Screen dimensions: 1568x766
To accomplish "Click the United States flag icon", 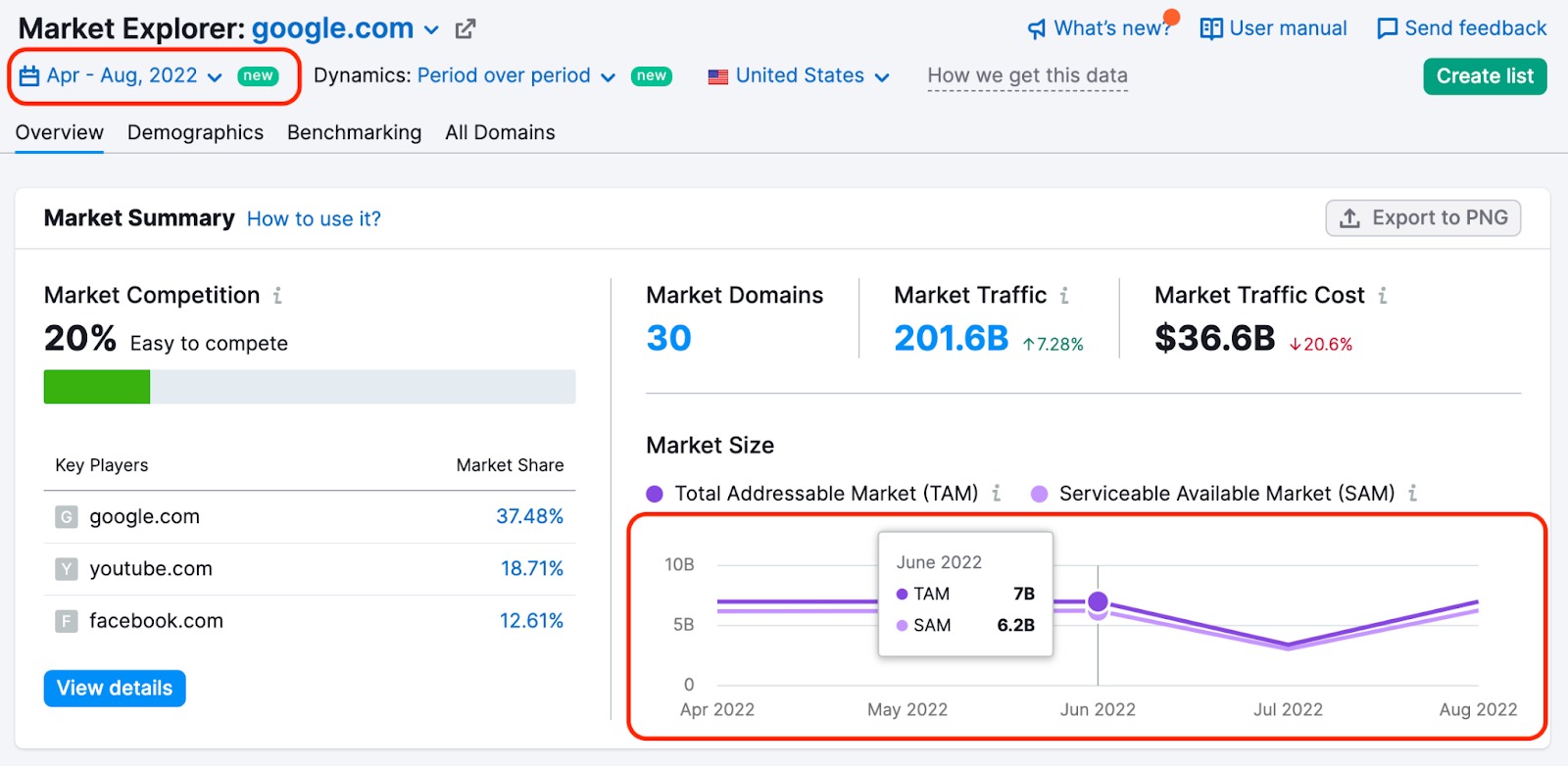I will point(718,76).
